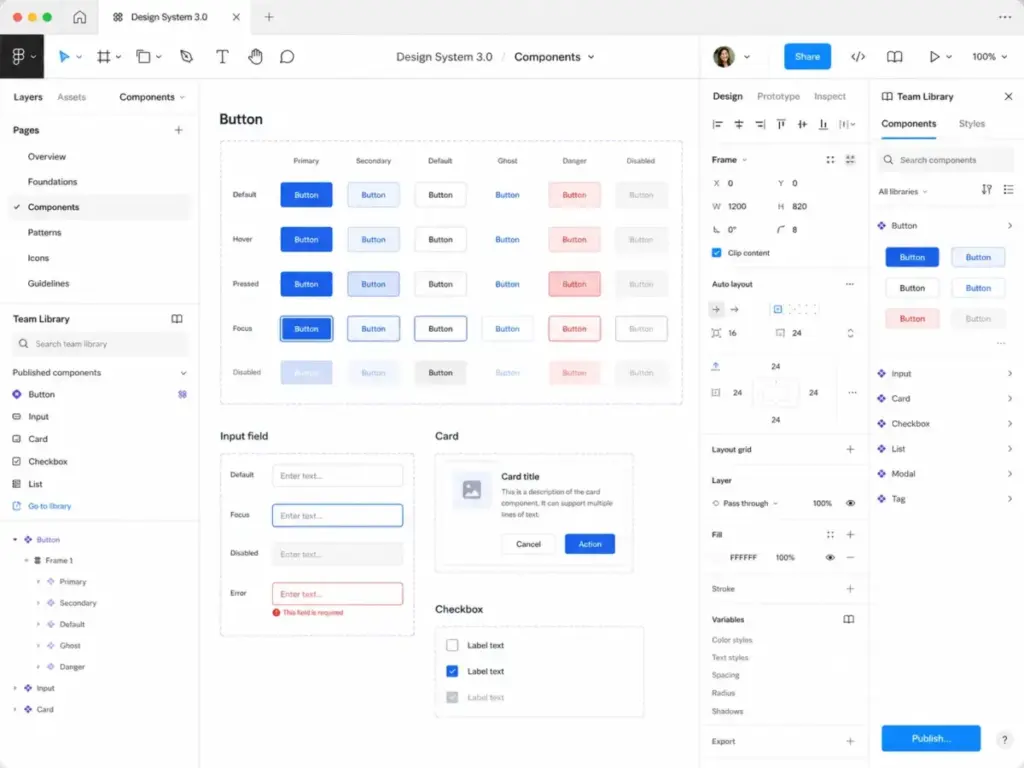Click the sort icon in Team Library
The height and width of the screenshot is (768, 1024).
pyautogui.click(x=987, y=189)
